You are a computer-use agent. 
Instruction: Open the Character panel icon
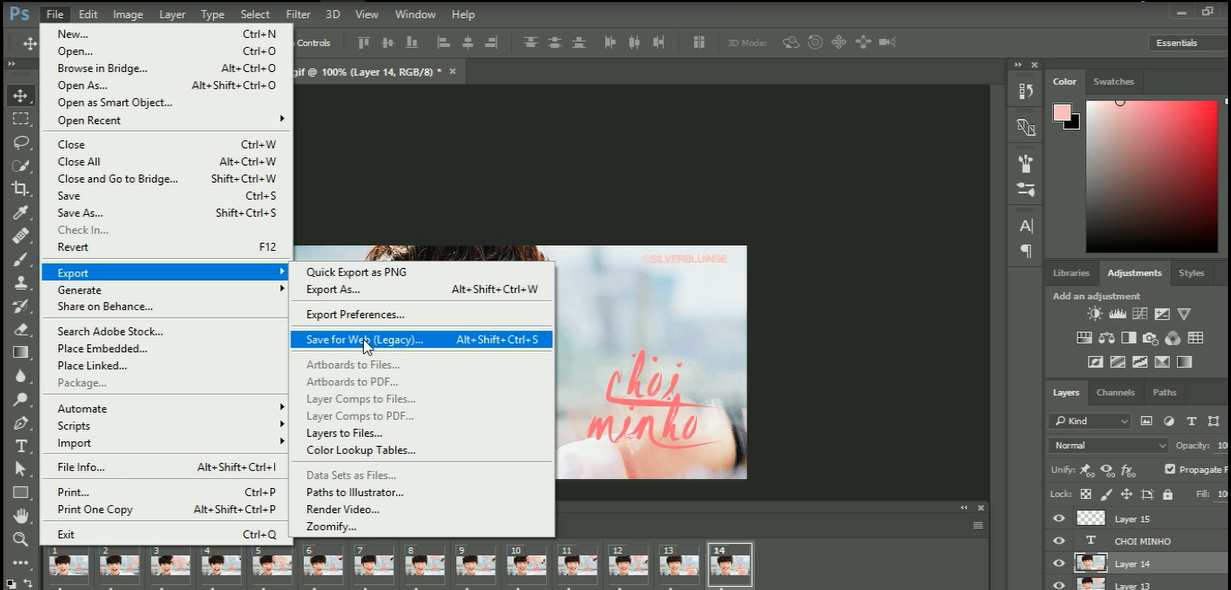pos(1025,226)
